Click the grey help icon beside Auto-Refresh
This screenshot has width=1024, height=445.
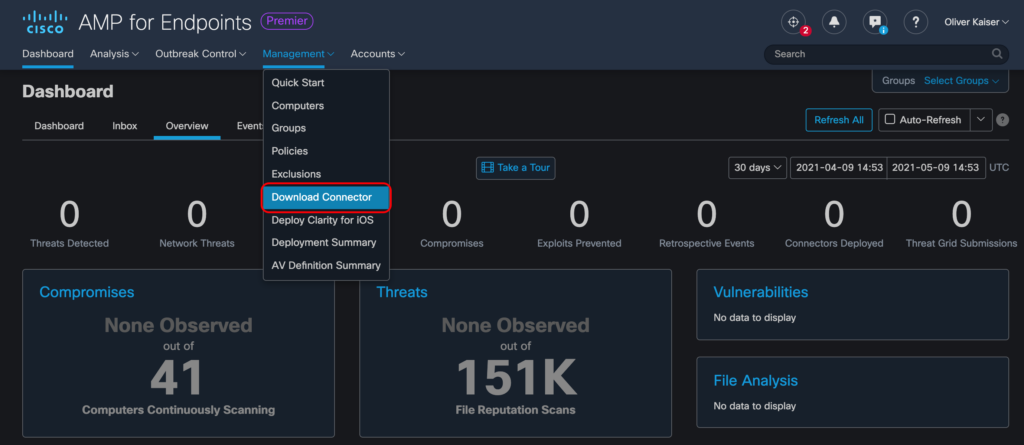(1003, 120)
